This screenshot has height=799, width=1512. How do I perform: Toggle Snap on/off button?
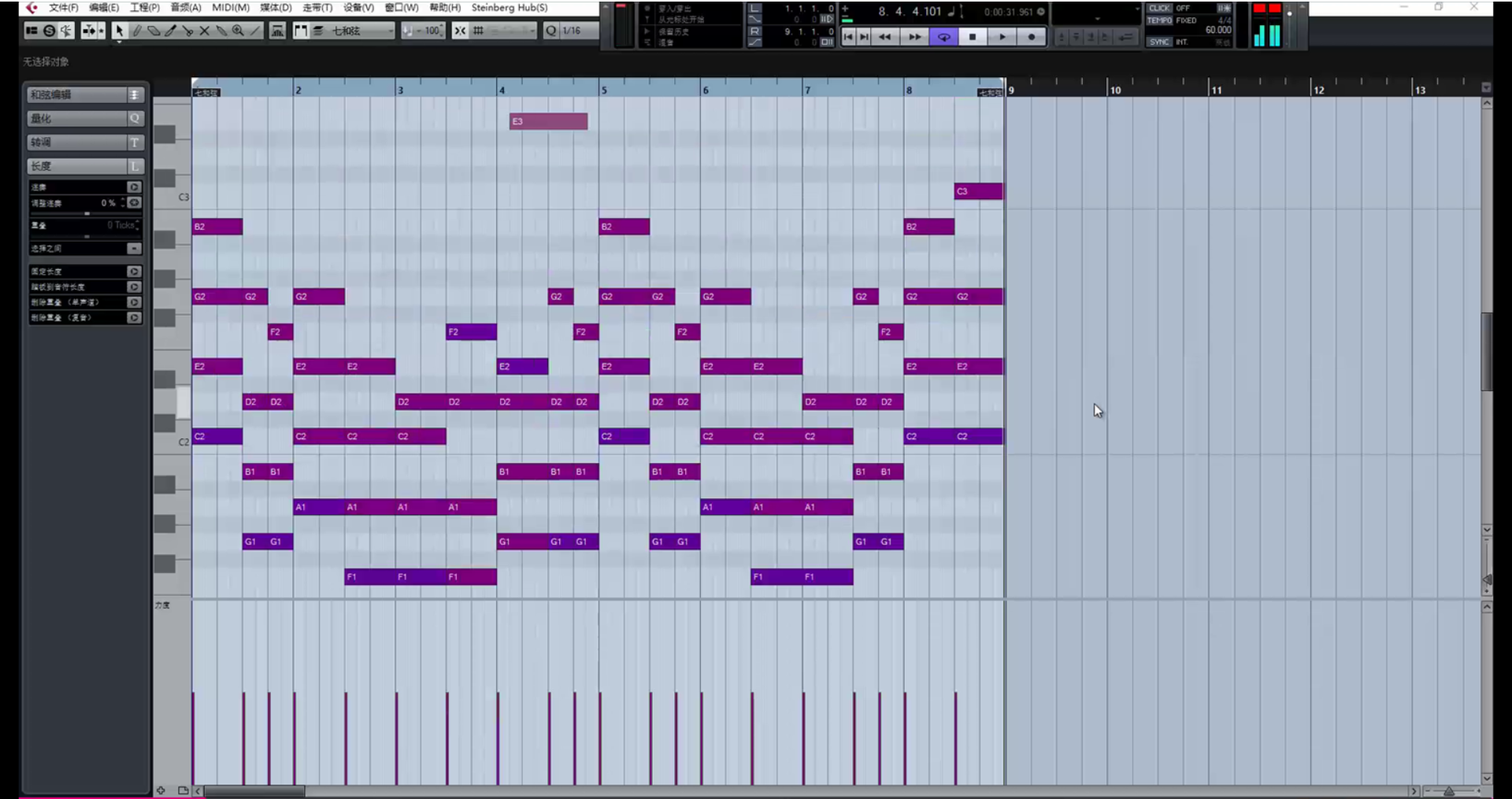[x=460, y=31]
